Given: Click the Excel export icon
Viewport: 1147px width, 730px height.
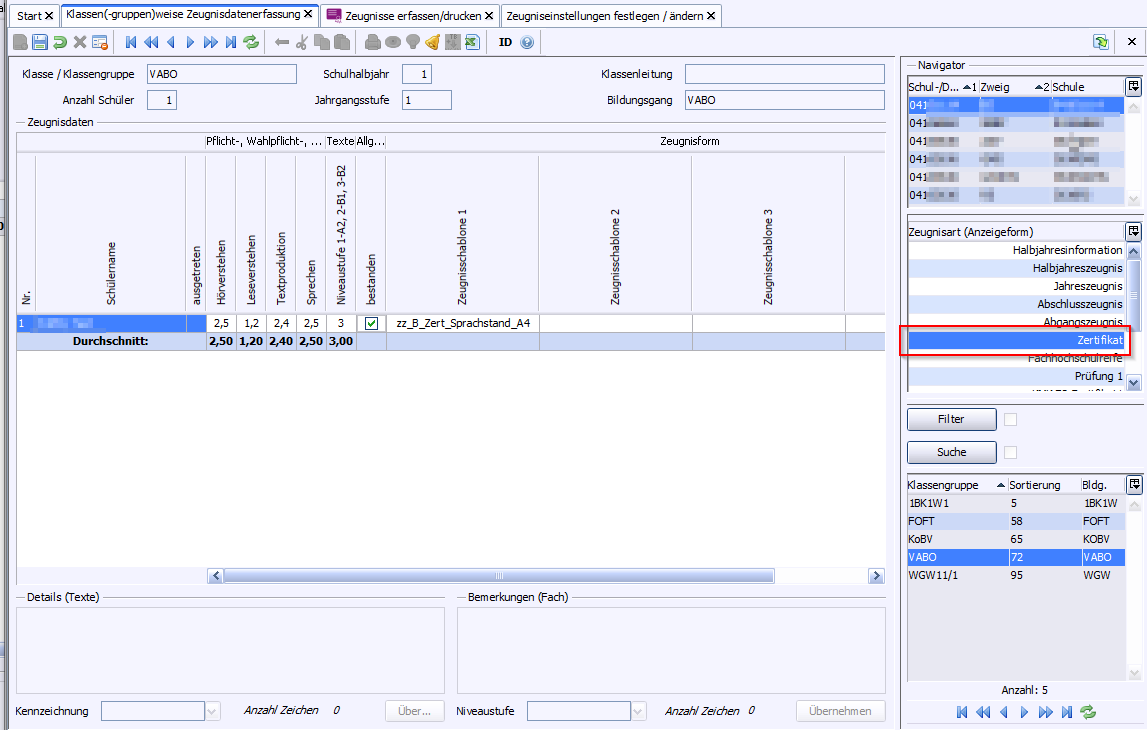Looking at the screenshot, I should [472, 42].
